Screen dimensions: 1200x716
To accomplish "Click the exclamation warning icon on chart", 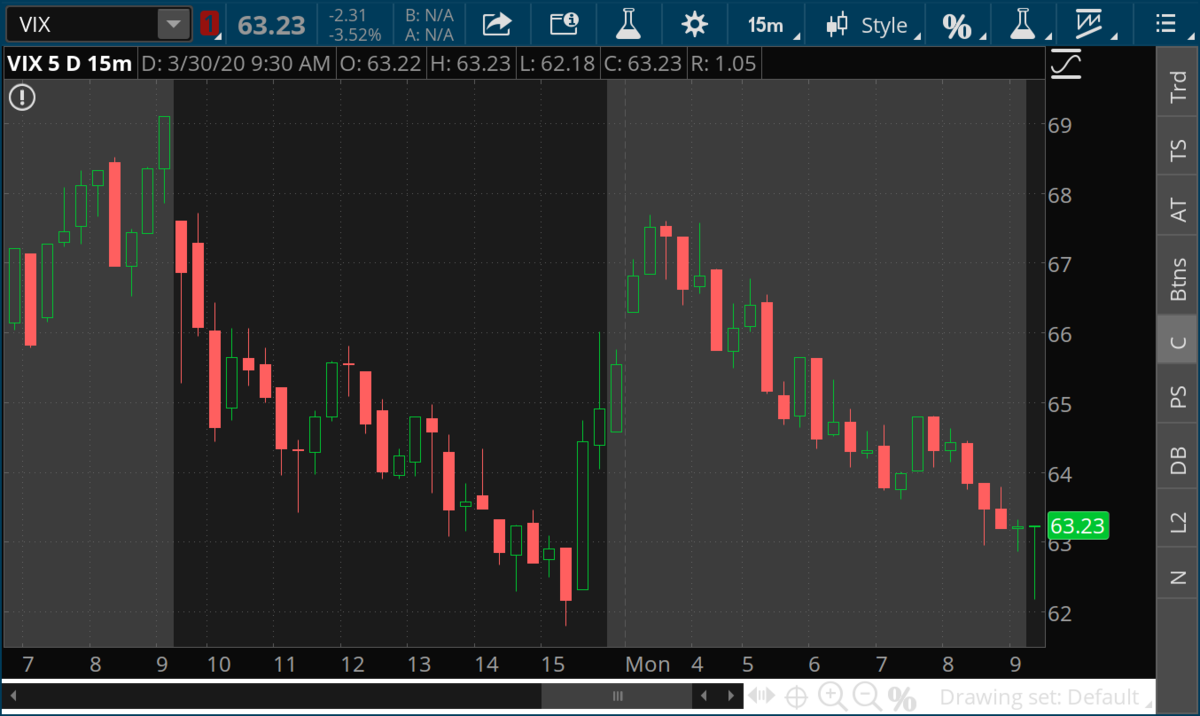I will pos(22,97).
